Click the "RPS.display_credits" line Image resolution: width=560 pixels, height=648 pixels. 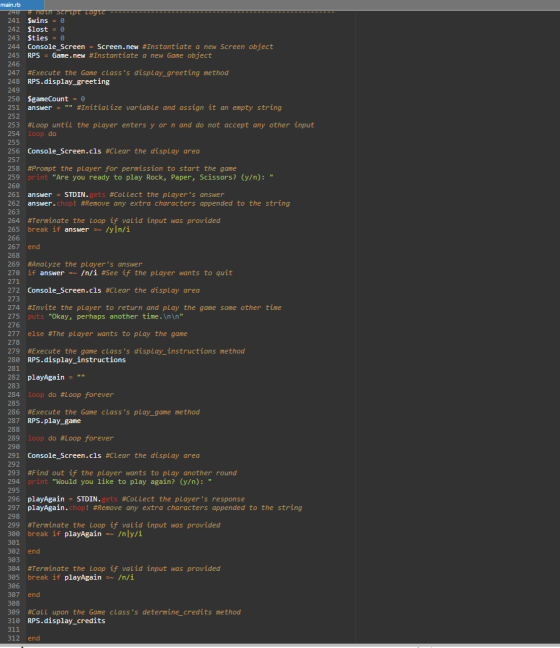tap(66, 621)
